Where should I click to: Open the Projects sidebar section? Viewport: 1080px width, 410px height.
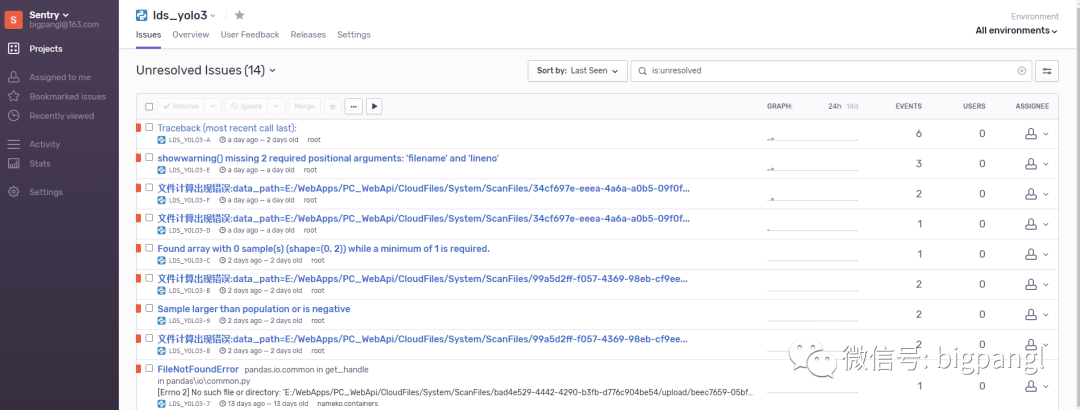[x=45, y=48]
